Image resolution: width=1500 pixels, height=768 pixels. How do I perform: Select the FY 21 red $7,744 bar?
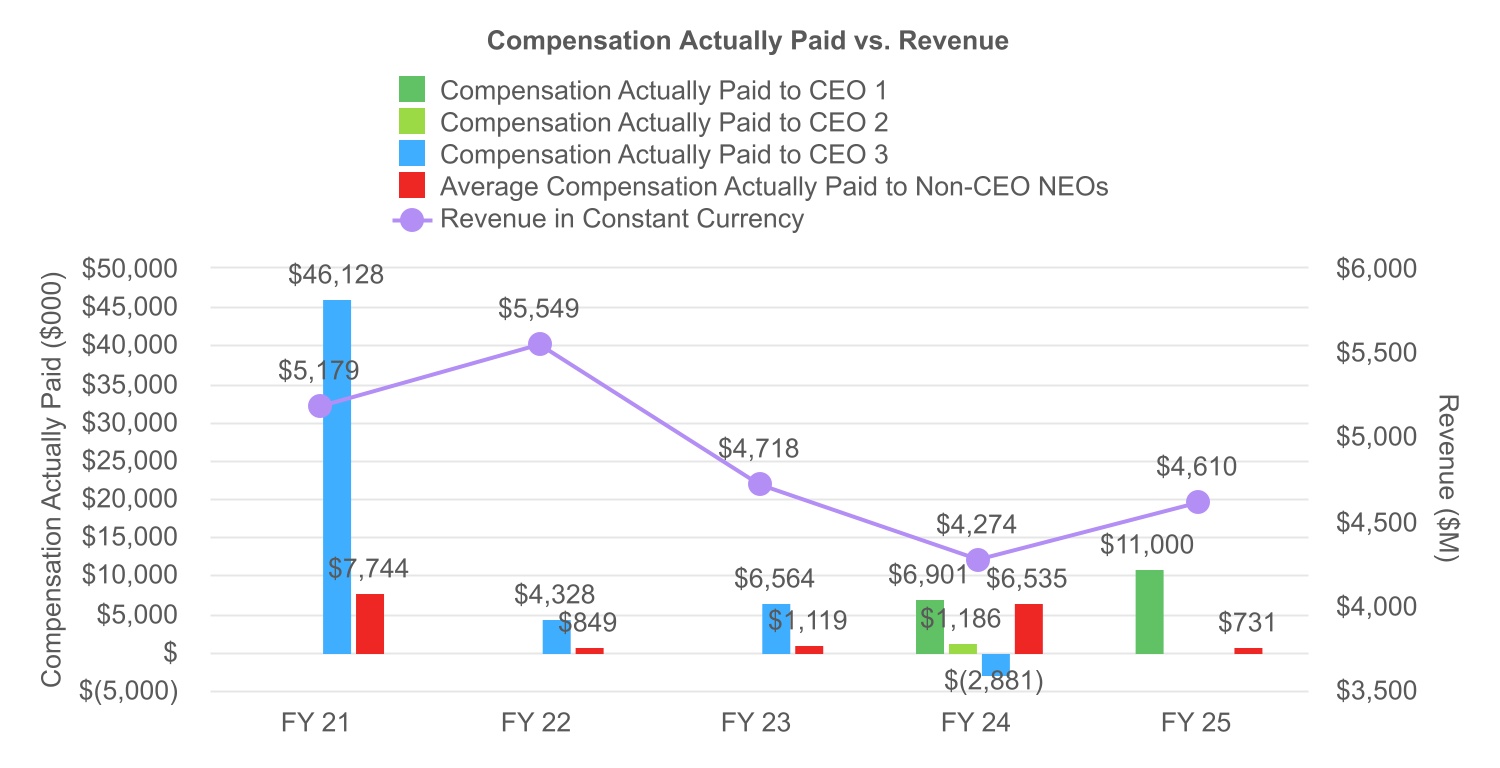[370, 624]
